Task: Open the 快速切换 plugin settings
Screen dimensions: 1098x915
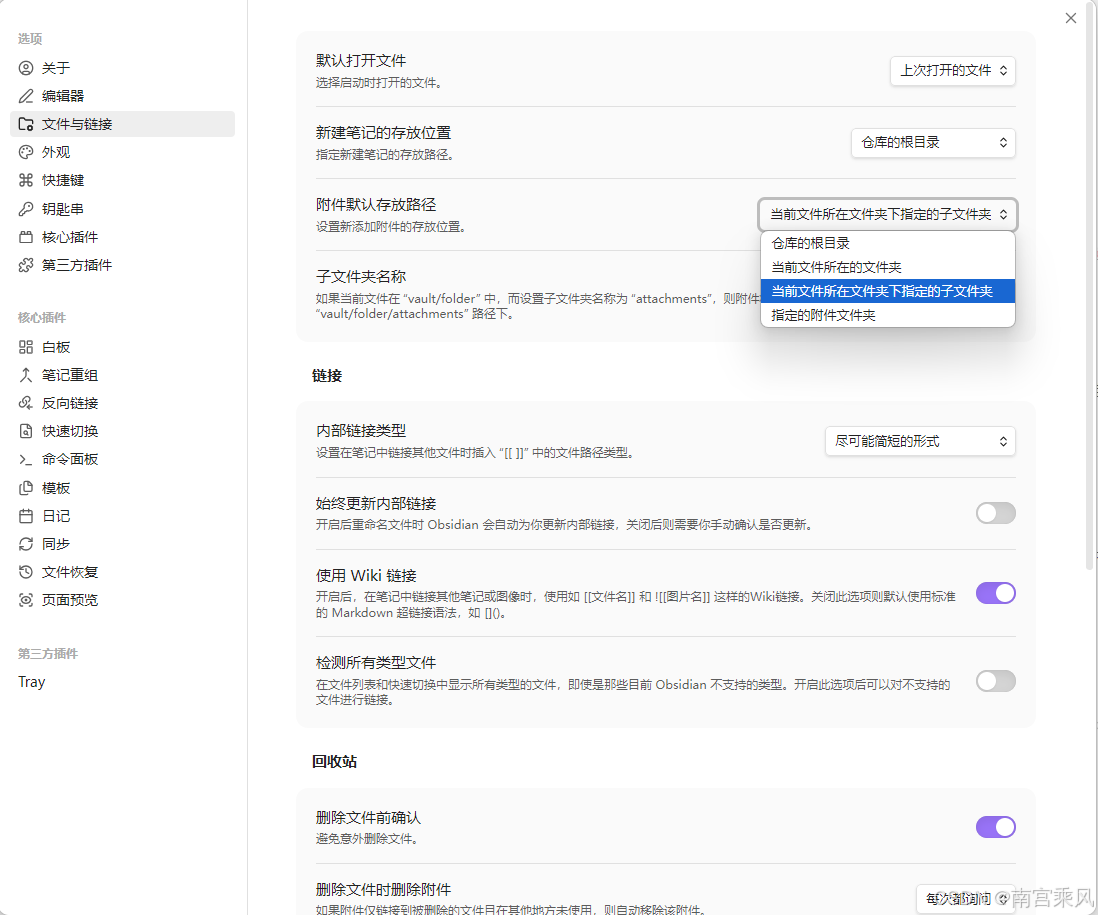Action: (x=123, y=431)
